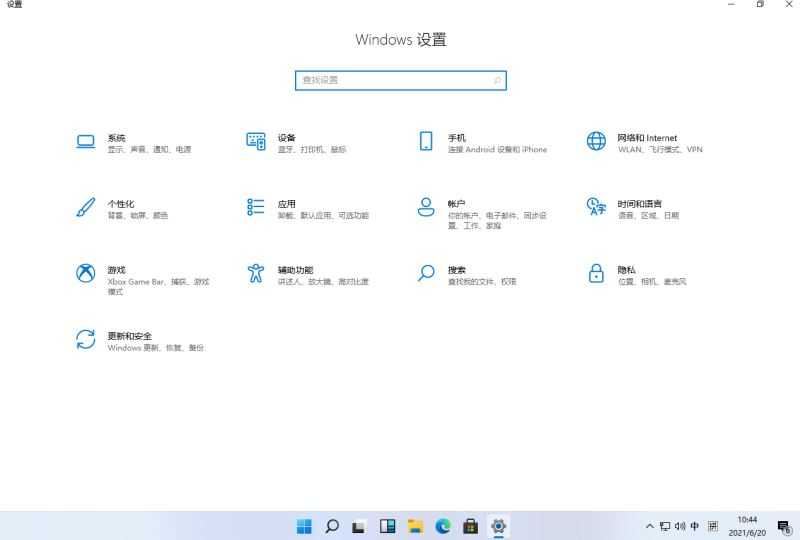Image resolution: width=800 pixels, height=540 pixels.
Task: Open the Widgets panel from taskbar
Action: [387, 526]
